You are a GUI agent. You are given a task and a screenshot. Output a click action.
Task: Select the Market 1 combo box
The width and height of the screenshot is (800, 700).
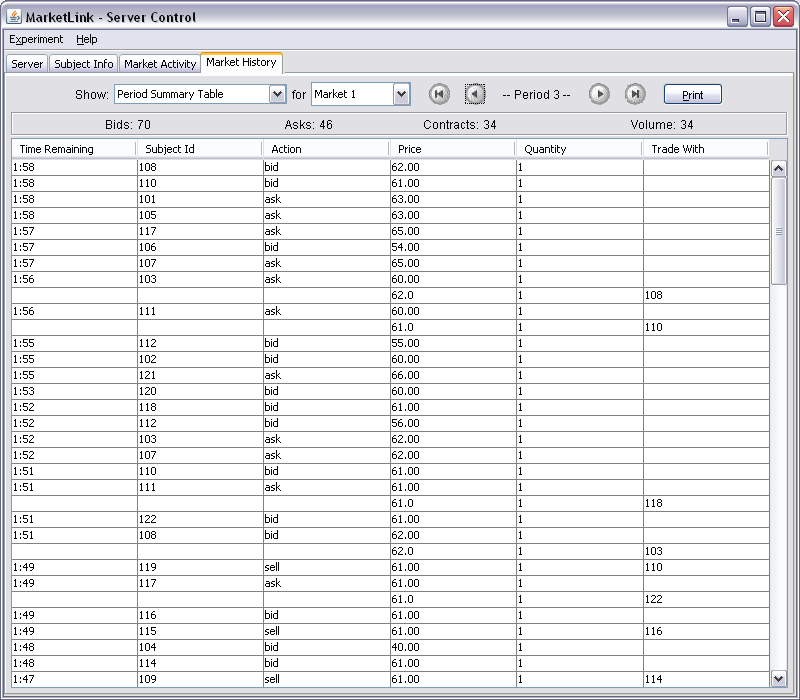coord(361,94)
